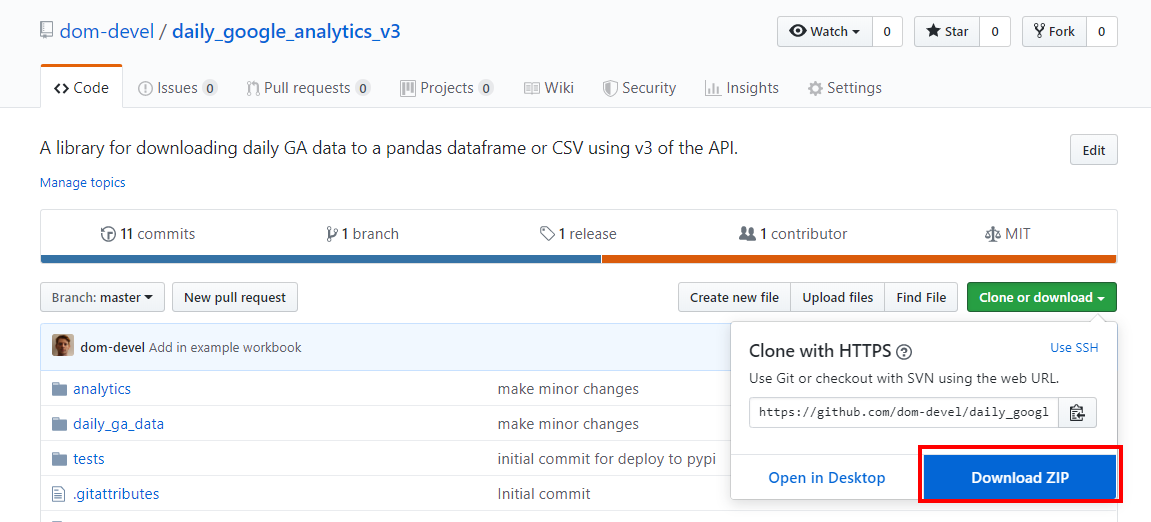This screenshot has height=522, width=1151.
Task: Click the orange language bar segment
Action: [x=859, y=259]
